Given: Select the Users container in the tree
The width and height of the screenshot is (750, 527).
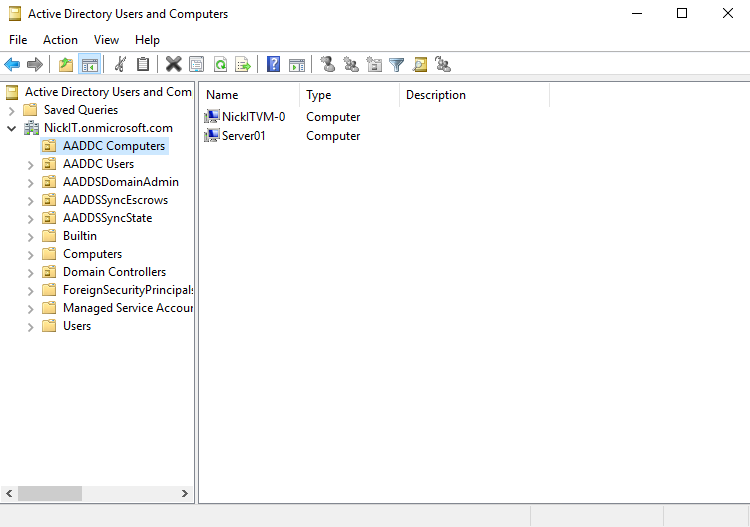Looking at the screenshot, I should click(77, 326).
